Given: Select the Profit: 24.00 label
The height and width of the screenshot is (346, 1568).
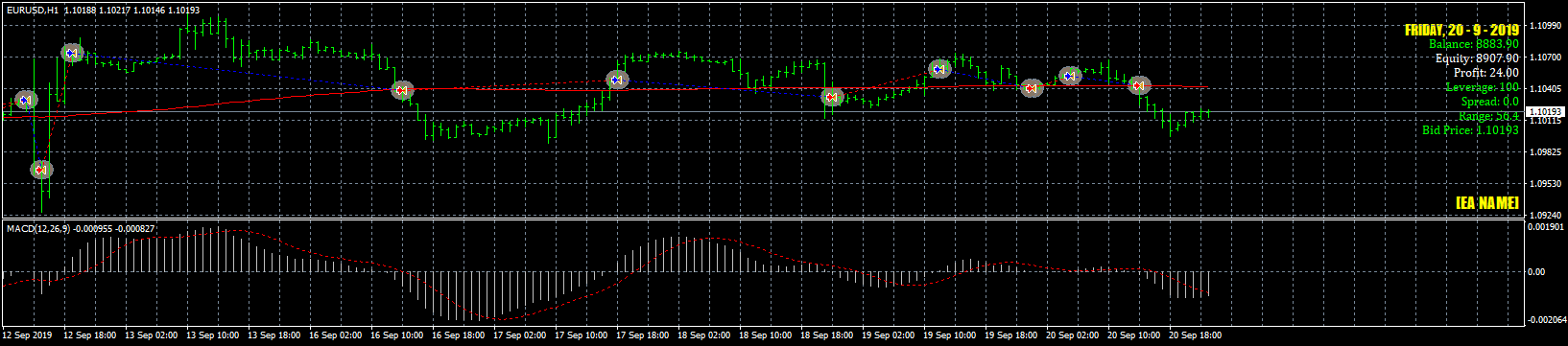Looking at the screenshot, I should (x=1485, y=73).
